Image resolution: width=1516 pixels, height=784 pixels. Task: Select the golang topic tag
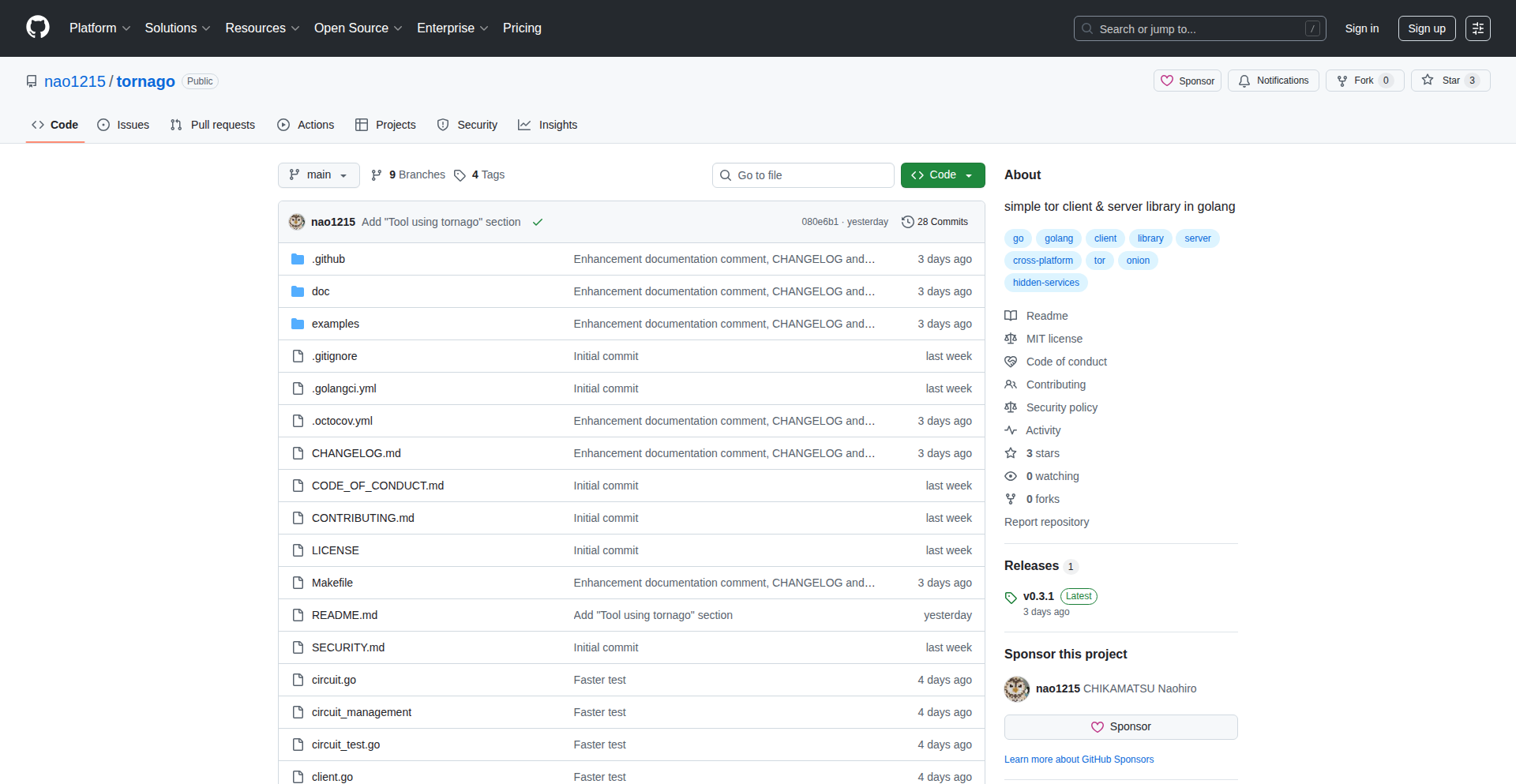click(1058, 238)
